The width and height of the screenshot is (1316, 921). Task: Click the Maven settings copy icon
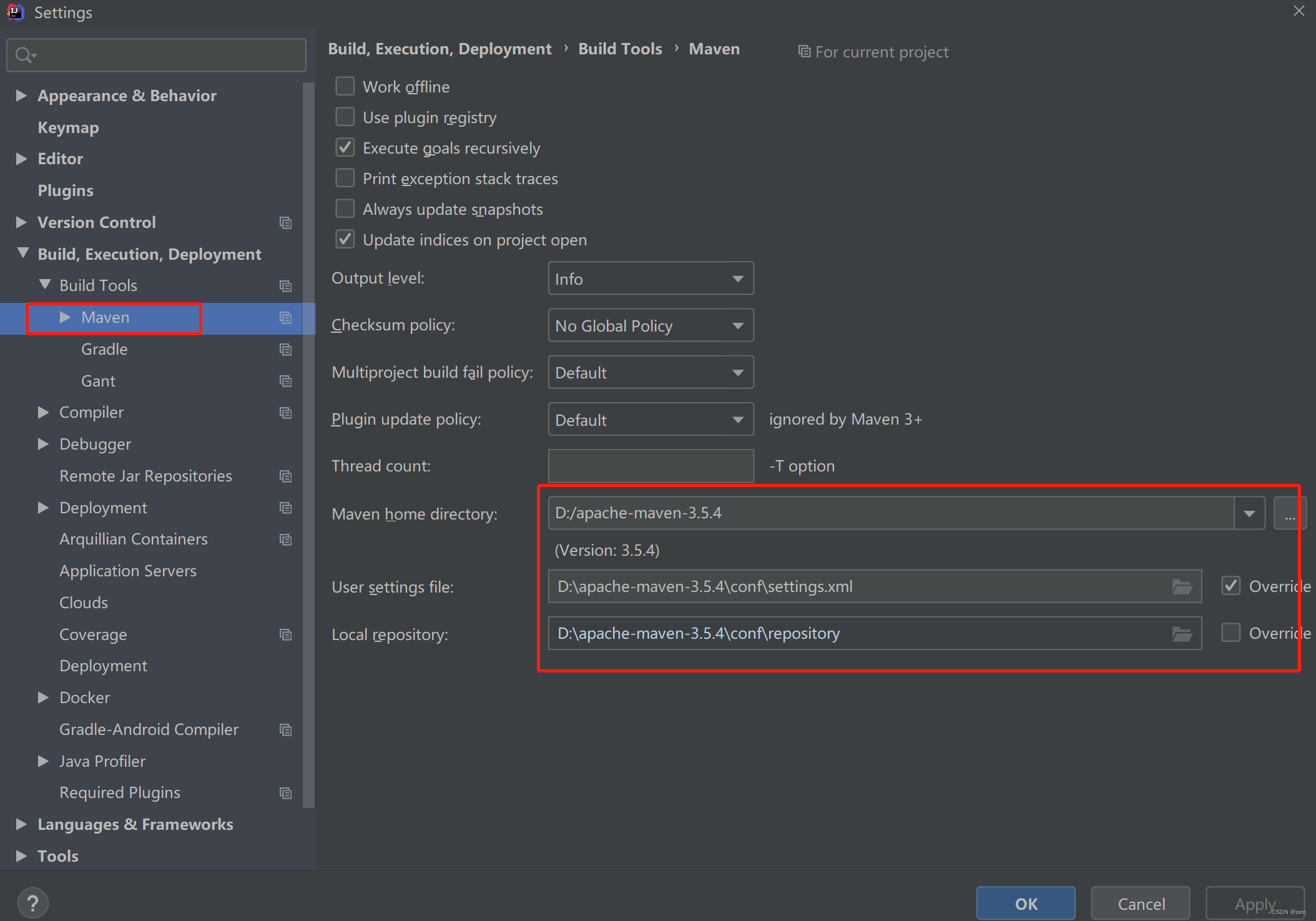coord(284,317)
